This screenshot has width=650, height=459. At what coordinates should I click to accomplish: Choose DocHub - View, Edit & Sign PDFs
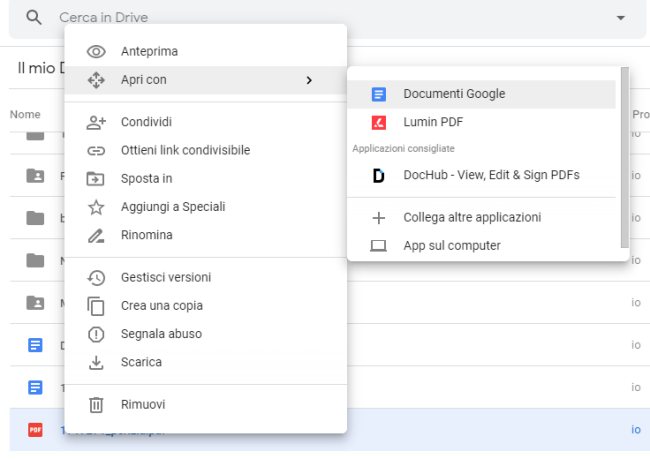(x=481, y=175)
